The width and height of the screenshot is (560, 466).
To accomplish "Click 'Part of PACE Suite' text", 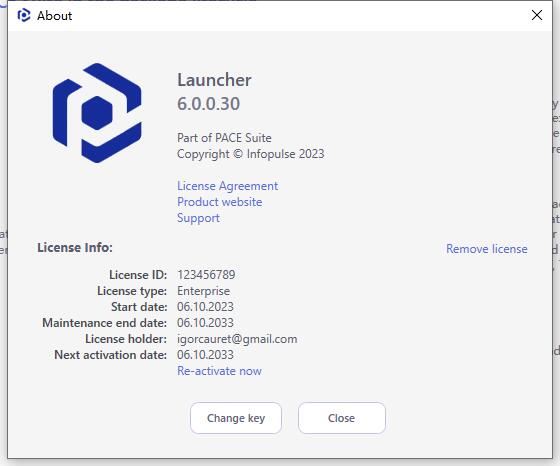I will point(224,138).
